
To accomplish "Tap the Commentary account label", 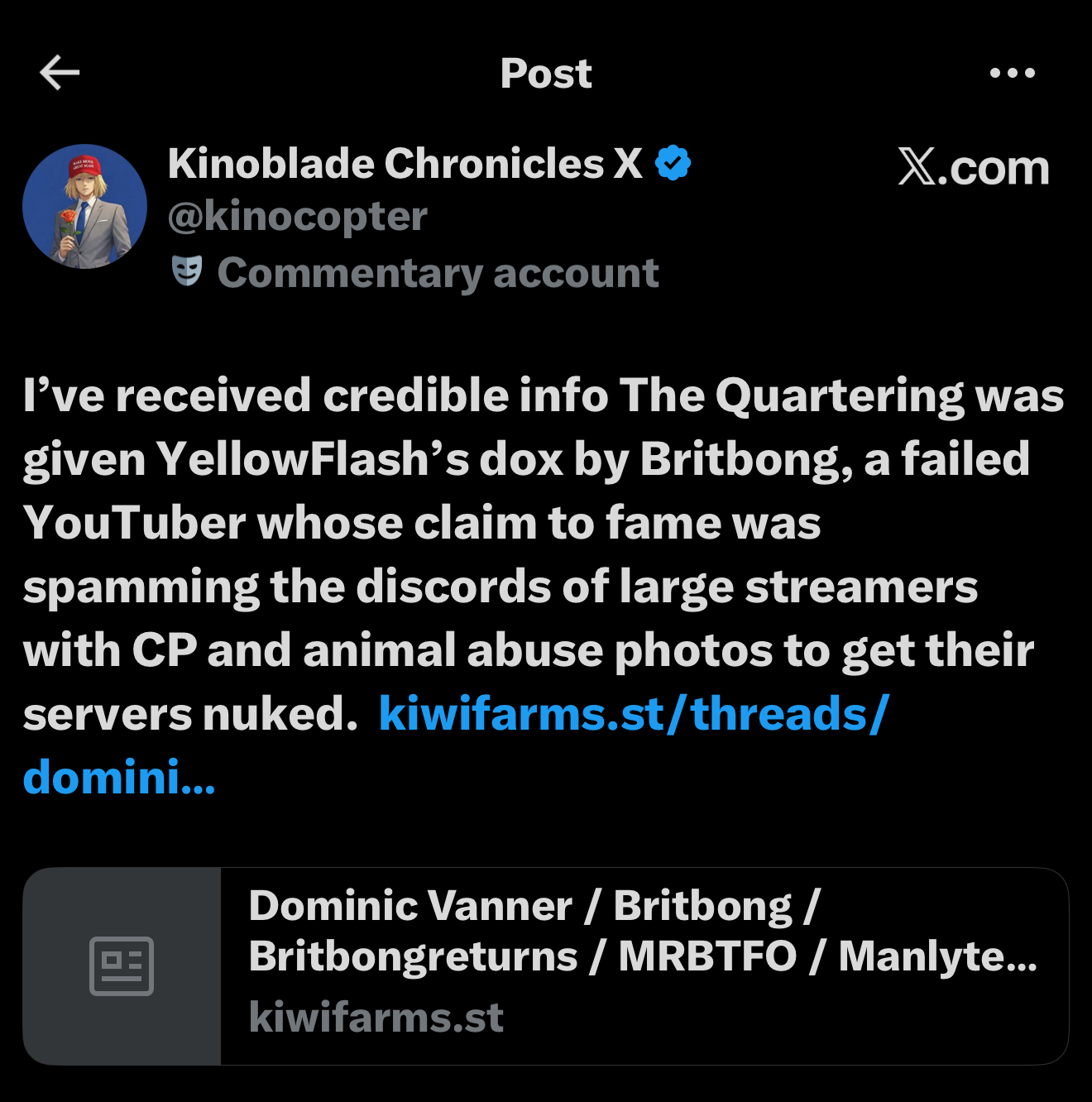I will coord(438,273).
